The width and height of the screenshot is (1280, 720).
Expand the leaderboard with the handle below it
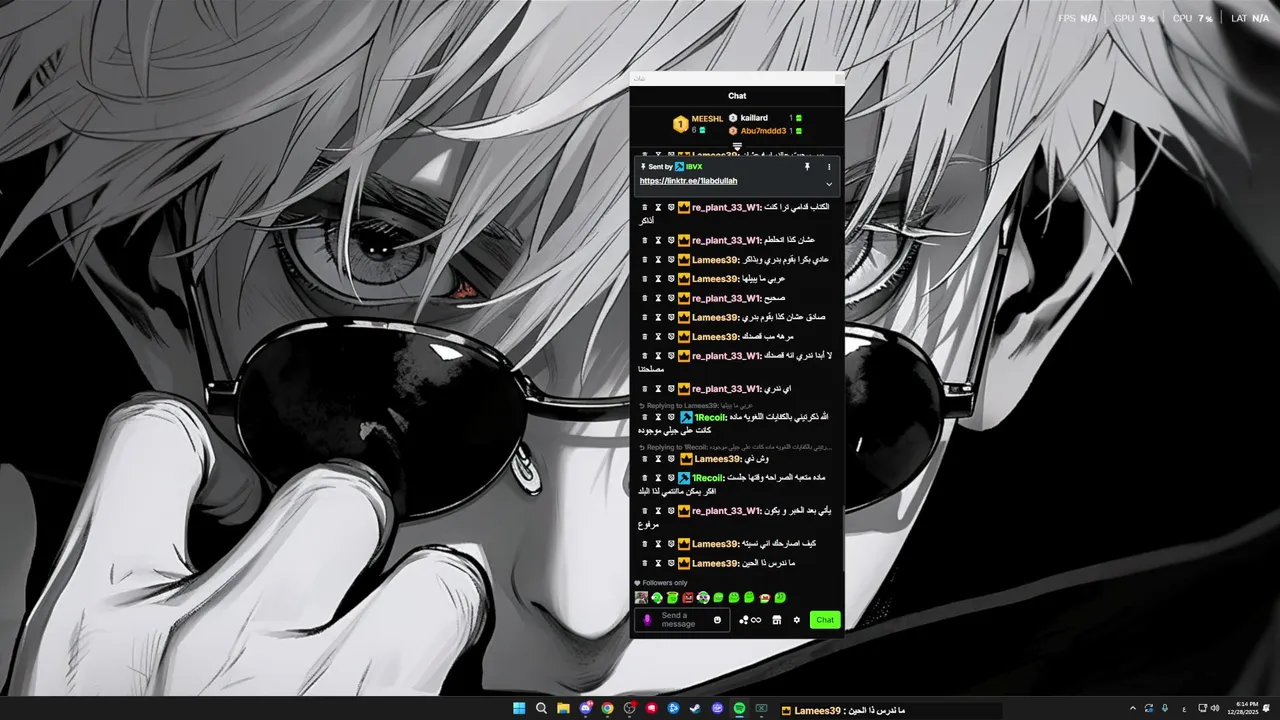click(737, 146)
